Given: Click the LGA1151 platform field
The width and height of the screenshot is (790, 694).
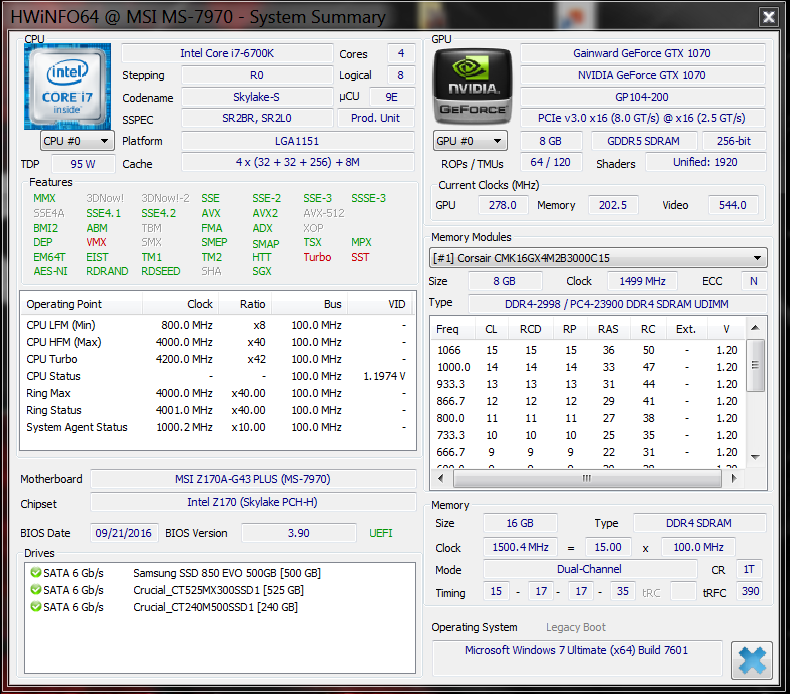Looking at the screenshot, I should tap(298, 141).
